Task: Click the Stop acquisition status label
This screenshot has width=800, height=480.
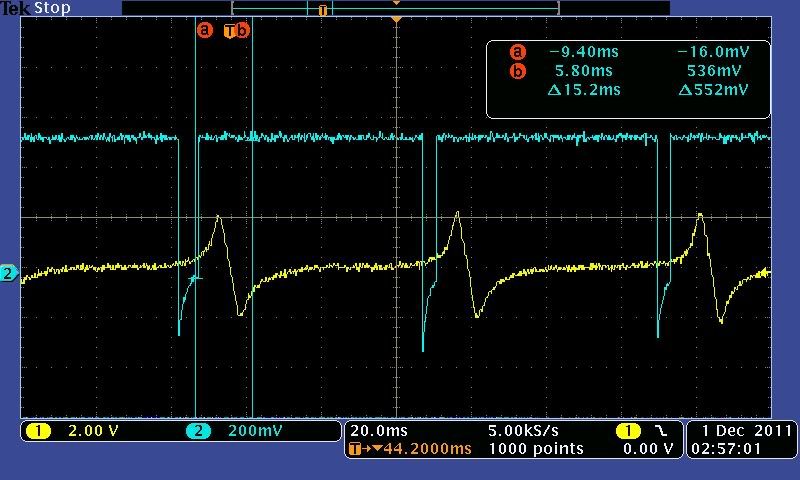Action: pyautogui.click(x=52, y=8)
